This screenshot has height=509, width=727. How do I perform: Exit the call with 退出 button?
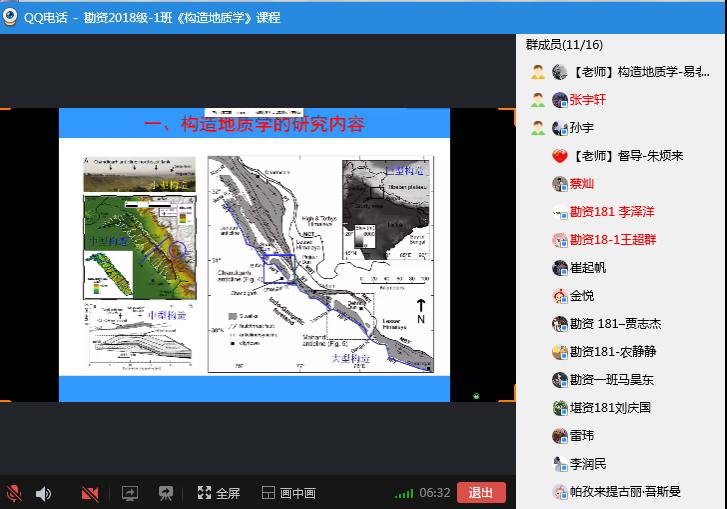pos(481,492)
